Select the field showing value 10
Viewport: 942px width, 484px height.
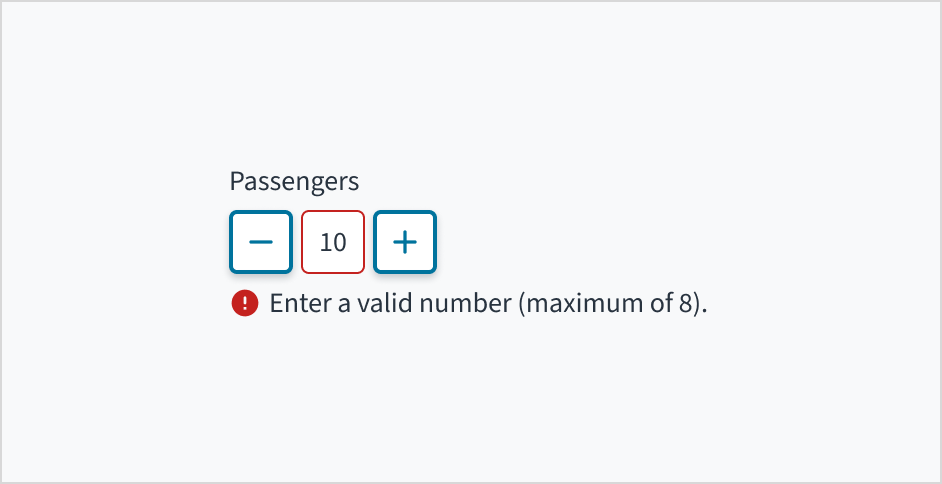click(333, 242)
